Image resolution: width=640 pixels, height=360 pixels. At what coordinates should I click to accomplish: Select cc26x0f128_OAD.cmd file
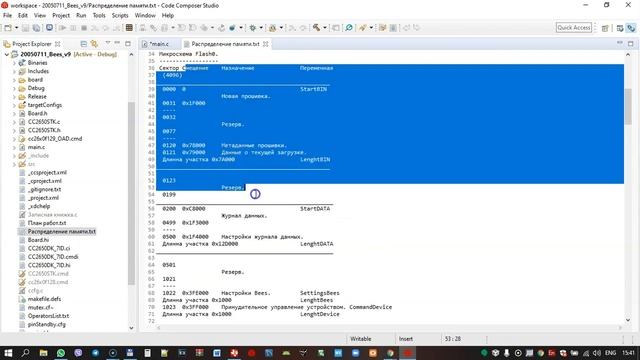point(55,139)
